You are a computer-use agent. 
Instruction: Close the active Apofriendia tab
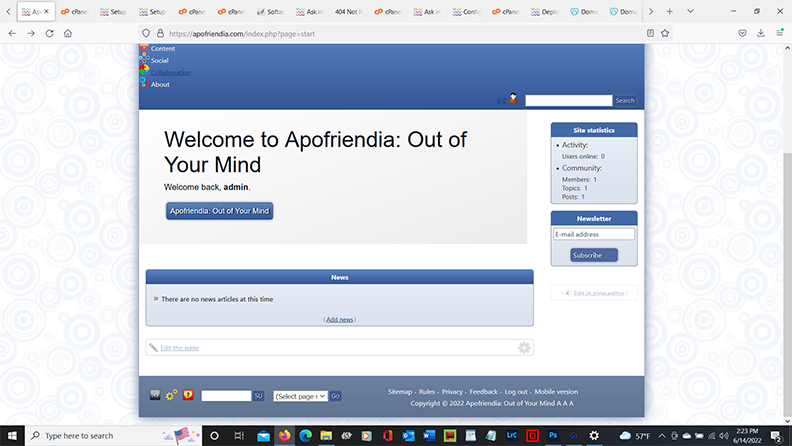(x=46, y=11)
